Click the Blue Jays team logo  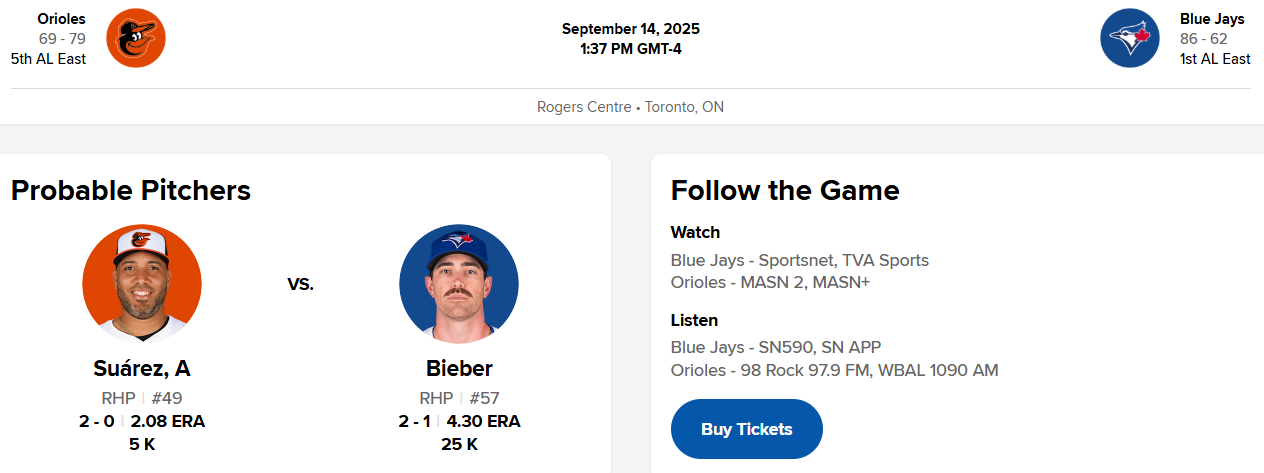1129,38
